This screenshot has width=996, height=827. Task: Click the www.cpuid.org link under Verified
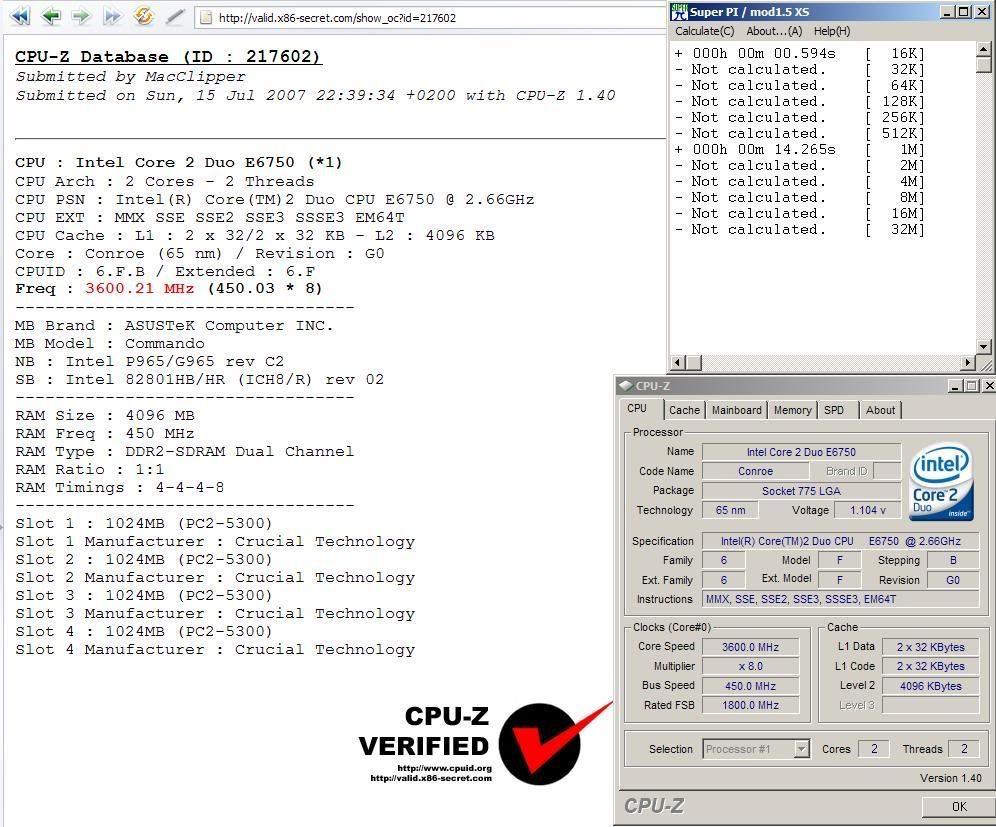point(445,768)
